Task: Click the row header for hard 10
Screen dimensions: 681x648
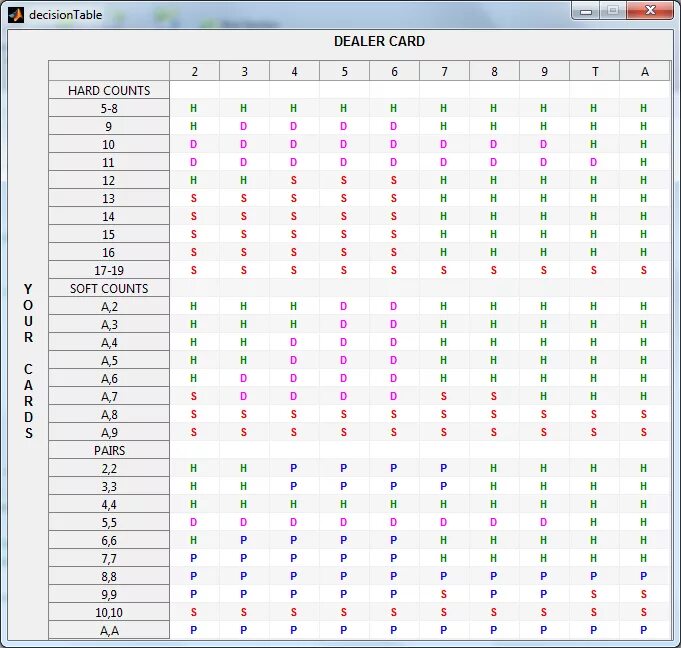Action: point(109,144)
